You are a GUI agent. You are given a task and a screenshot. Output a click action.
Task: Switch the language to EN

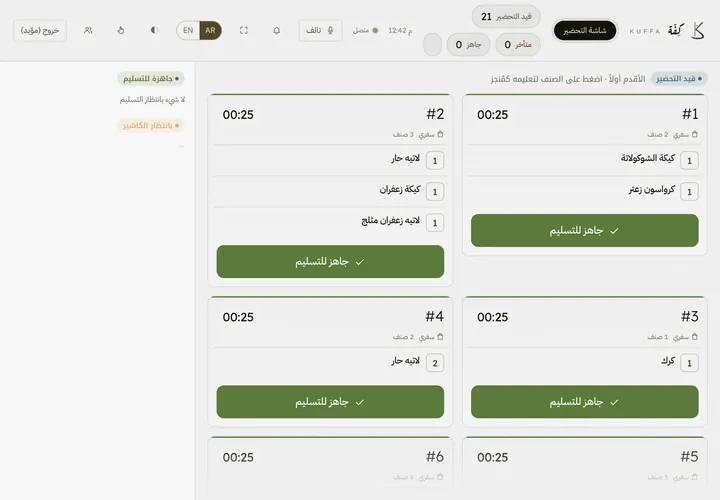click(x=188, y=30)
